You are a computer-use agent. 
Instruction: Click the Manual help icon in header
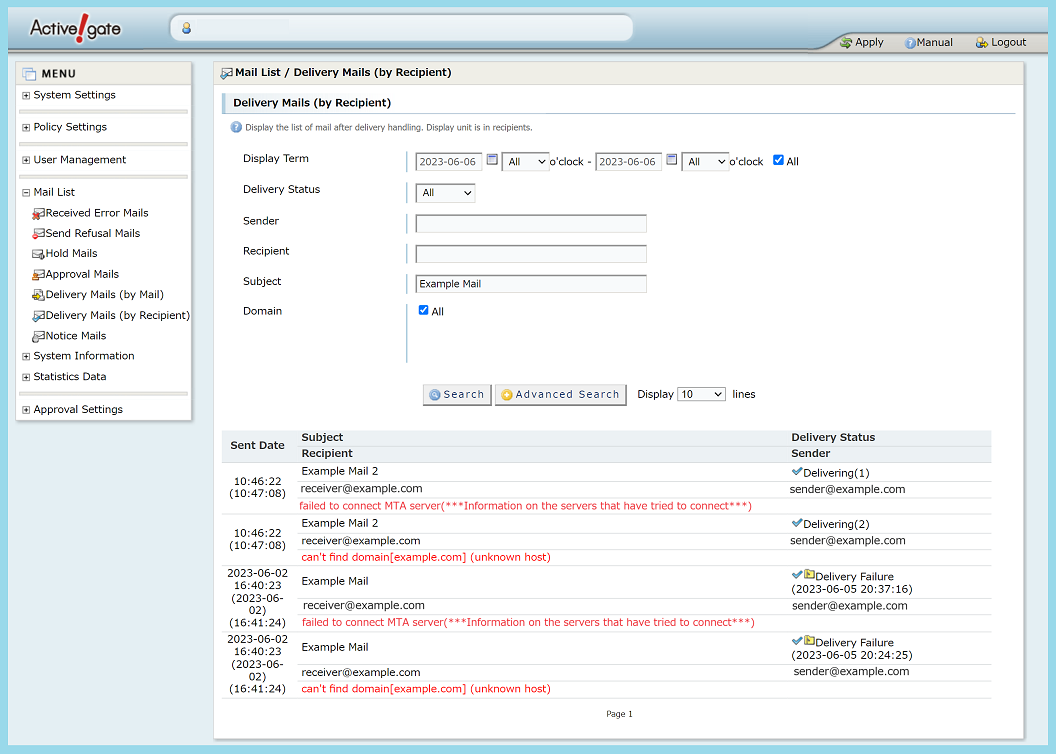click(x=910, y=43)
